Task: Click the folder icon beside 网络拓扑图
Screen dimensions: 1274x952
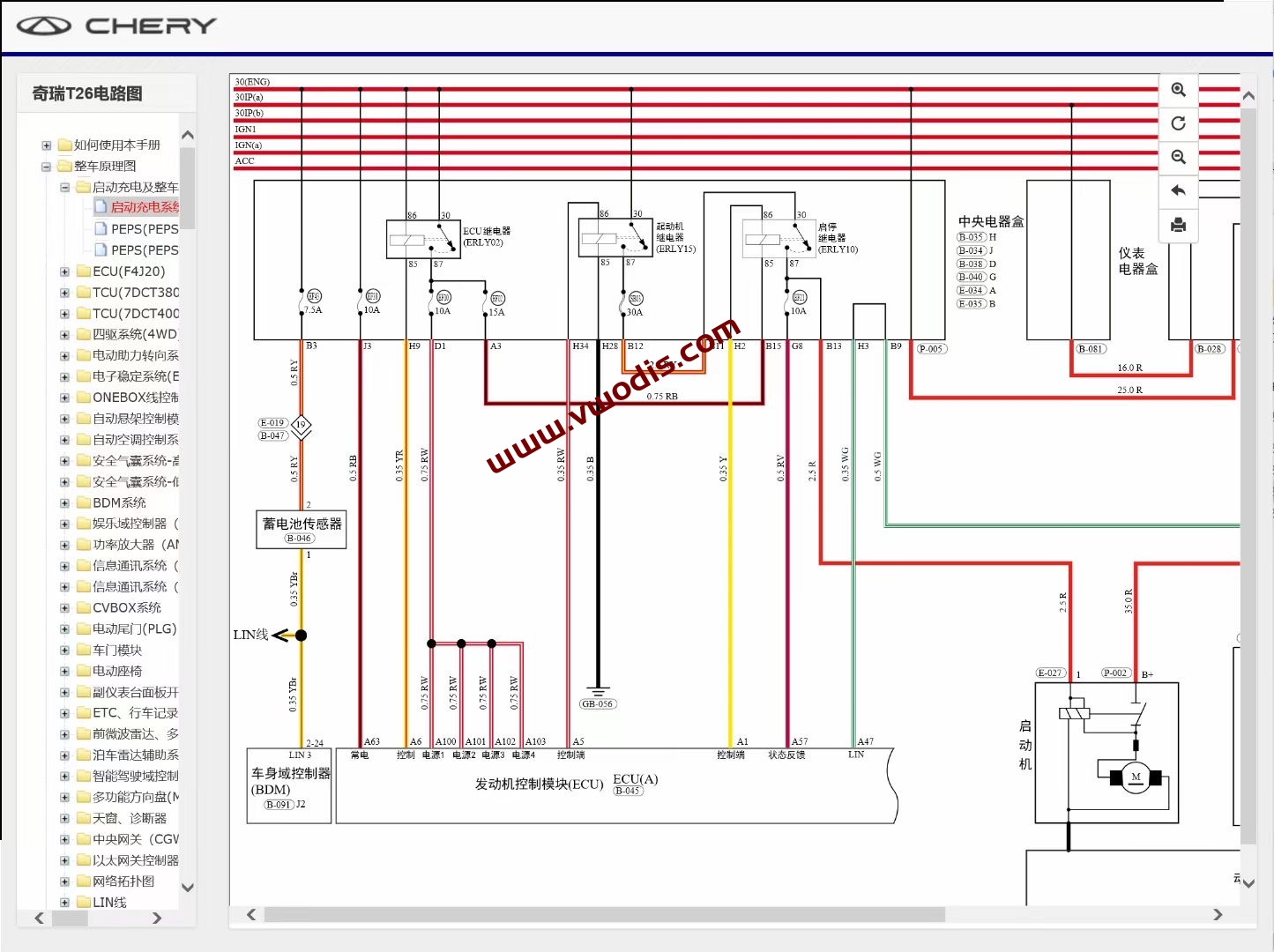Action: click(x=84, y=881)
